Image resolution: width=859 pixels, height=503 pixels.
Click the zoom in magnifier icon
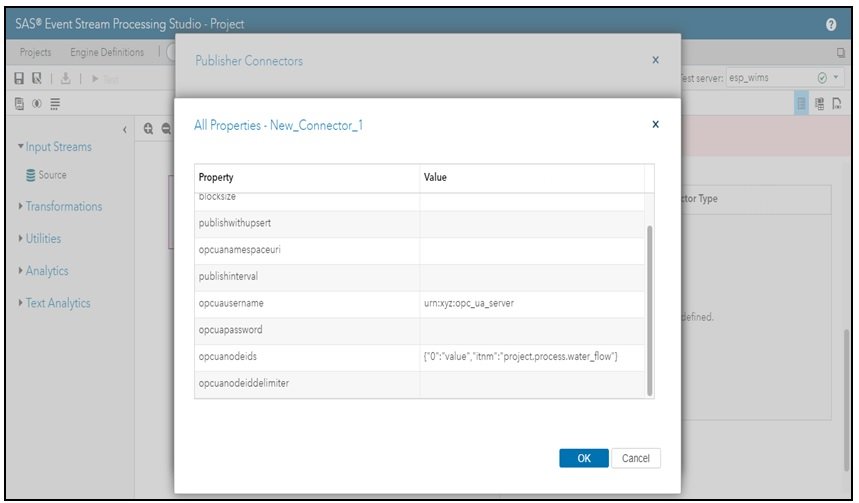coord(148,129)
